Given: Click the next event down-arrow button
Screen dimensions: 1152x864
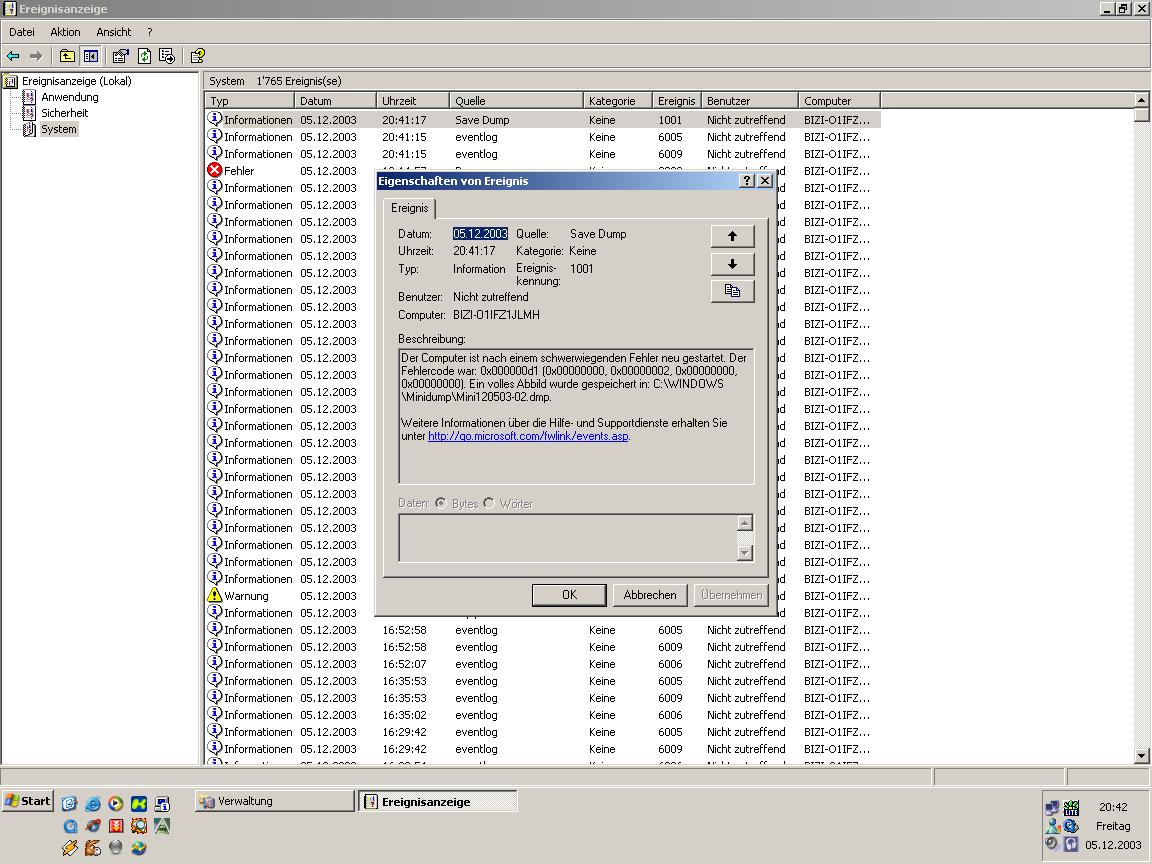Looking at the screenshot, I should (732, 264).
